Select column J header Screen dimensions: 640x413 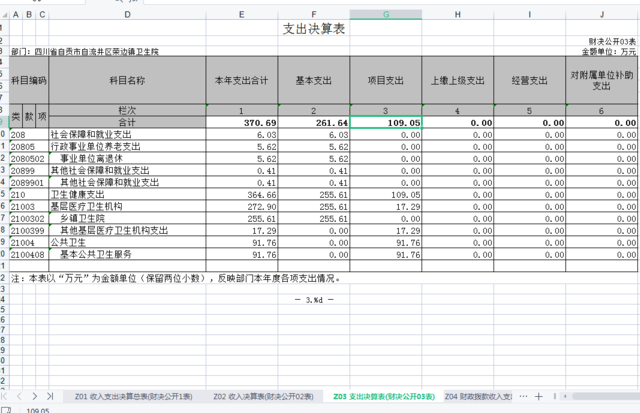602,14
